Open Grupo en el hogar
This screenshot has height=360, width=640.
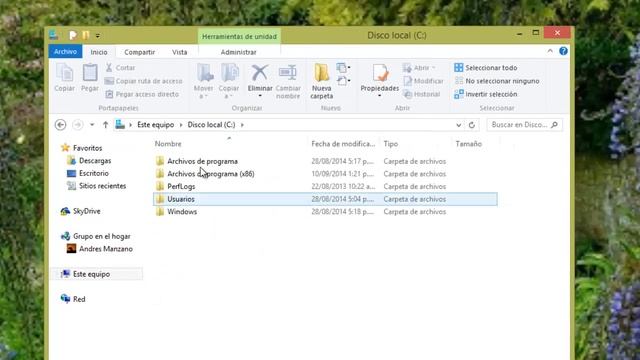point(96,236)
